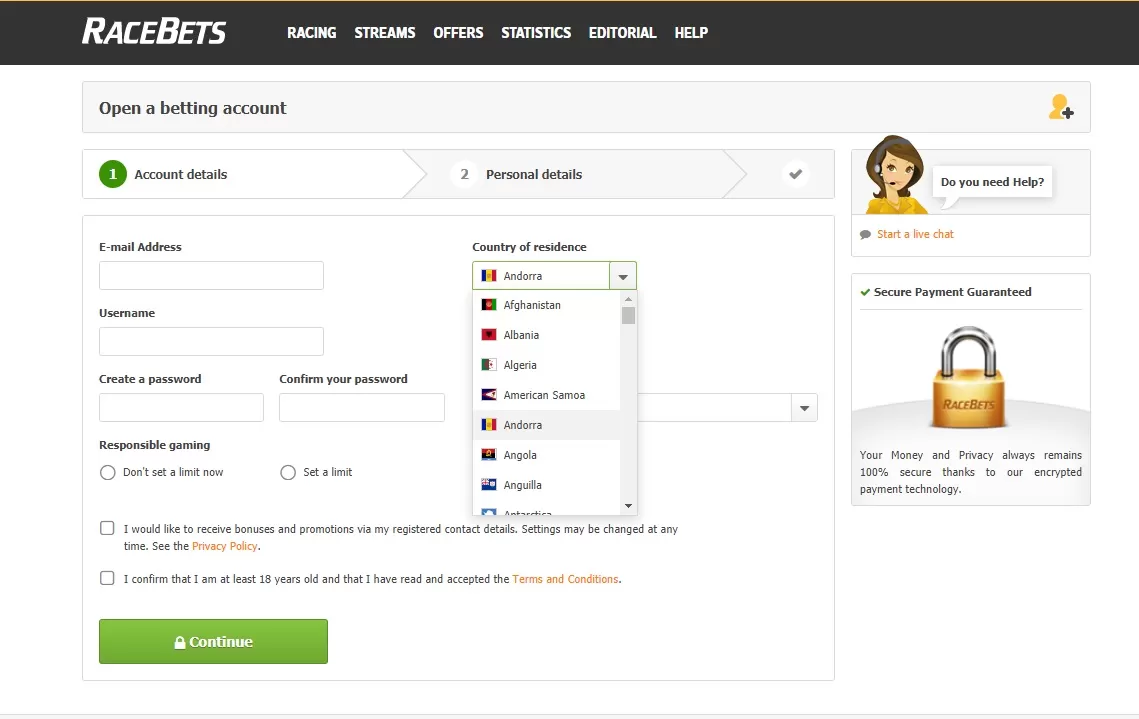
Task: Focus the E-mail Address field
Action: (211, 275)
